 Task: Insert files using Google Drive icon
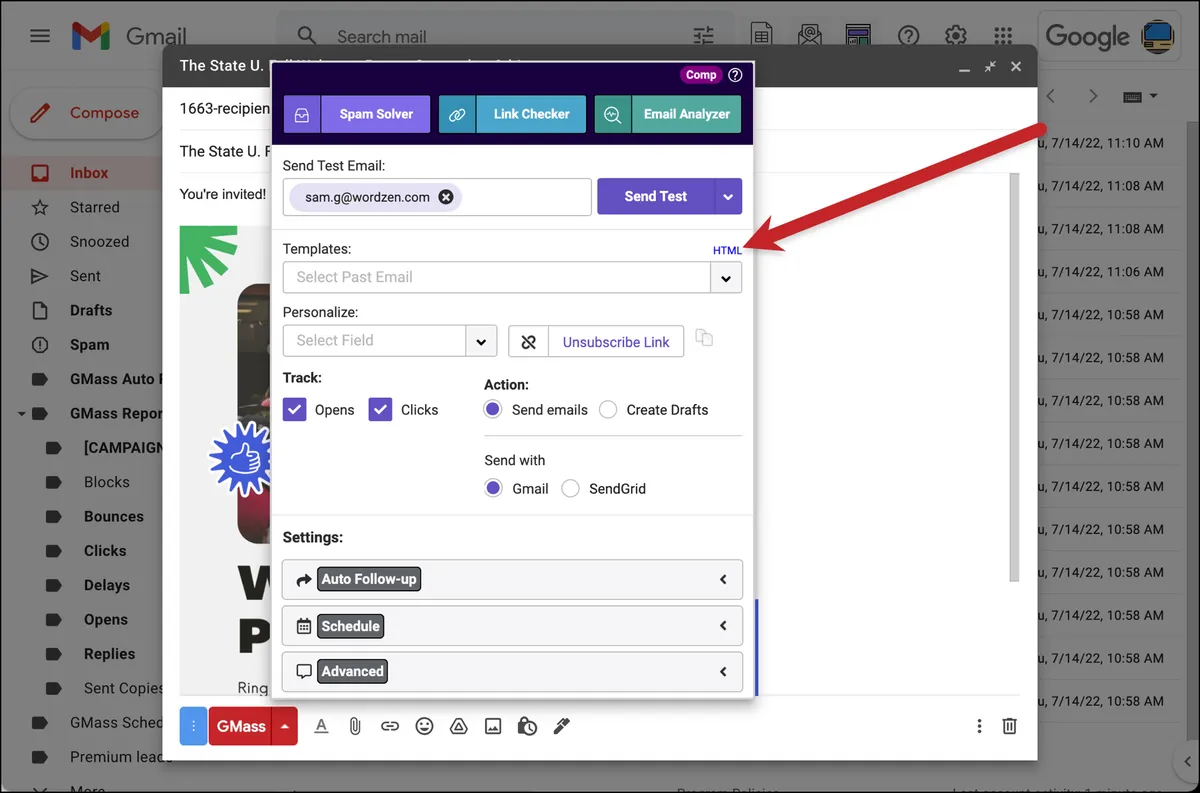tap(458, 726)
